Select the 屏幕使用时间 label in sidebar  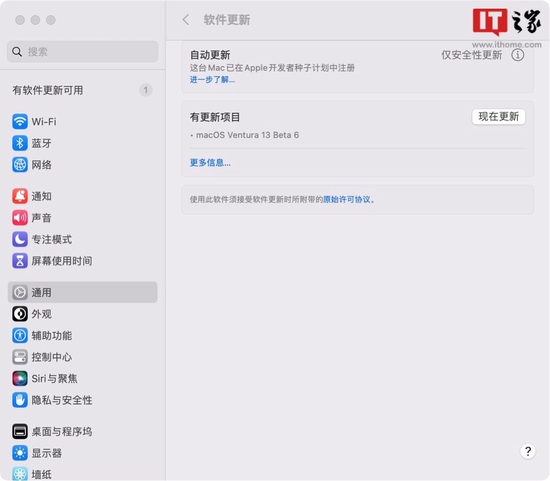(x=62, y=261)
